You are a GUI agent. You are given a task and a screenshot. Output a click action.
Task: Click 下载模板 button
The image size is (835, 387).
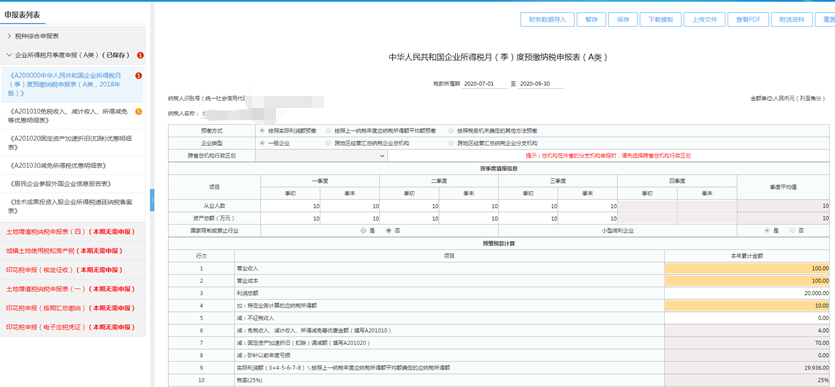pyautogui.click(x=660, y=19)
